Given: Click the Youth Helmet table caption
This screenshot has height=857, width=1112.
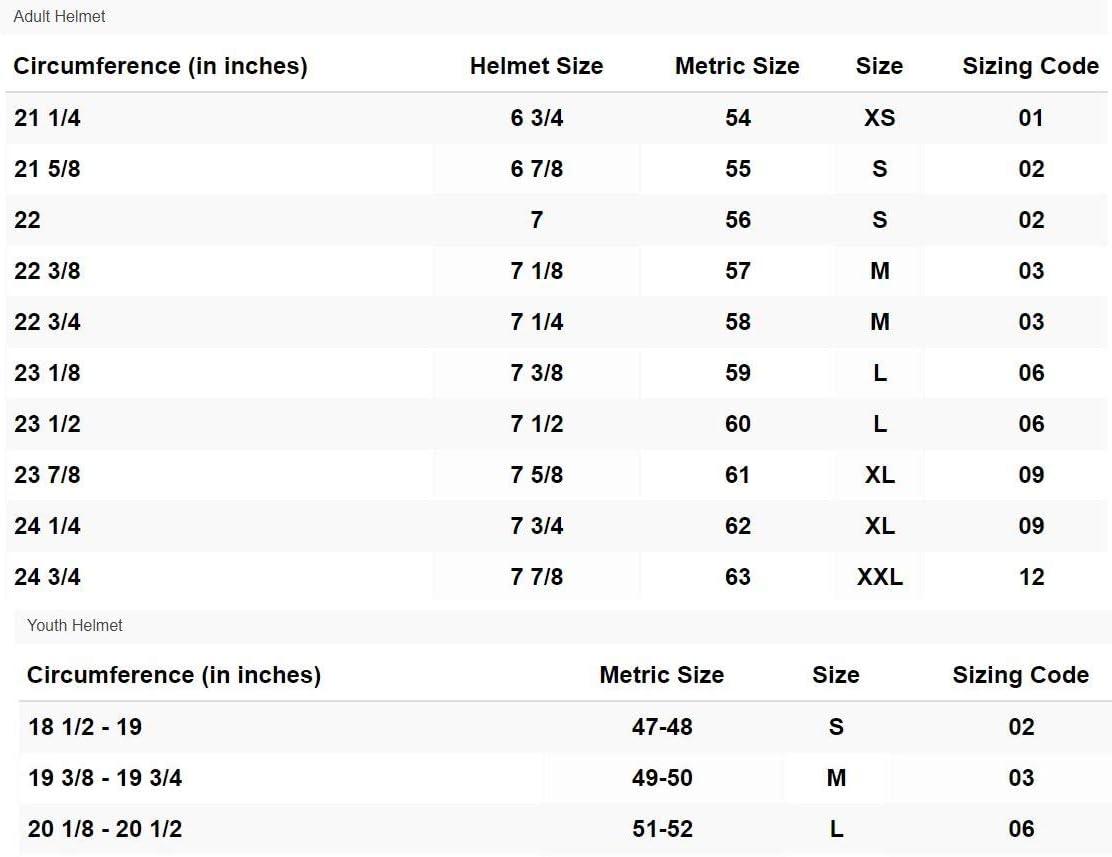Looking at the screenshot, I should click(x=75, y=625).
